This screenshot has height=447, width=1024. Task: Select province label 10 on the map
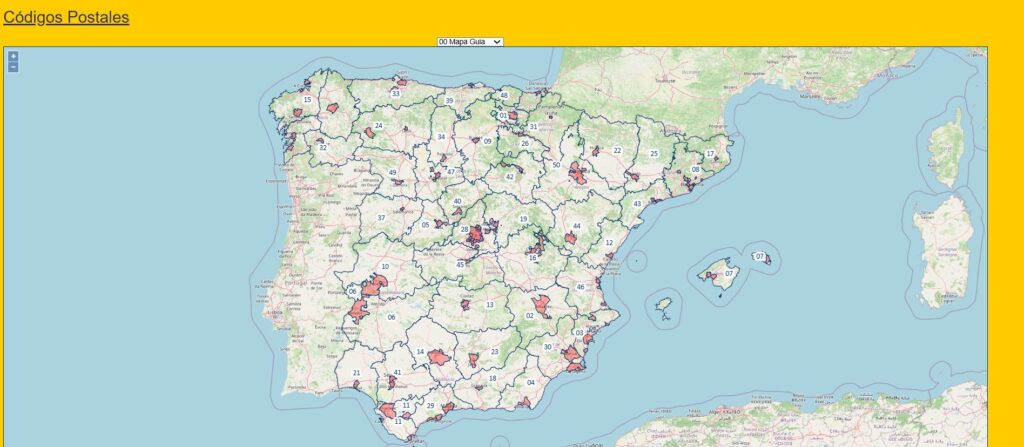pos(385,267)
